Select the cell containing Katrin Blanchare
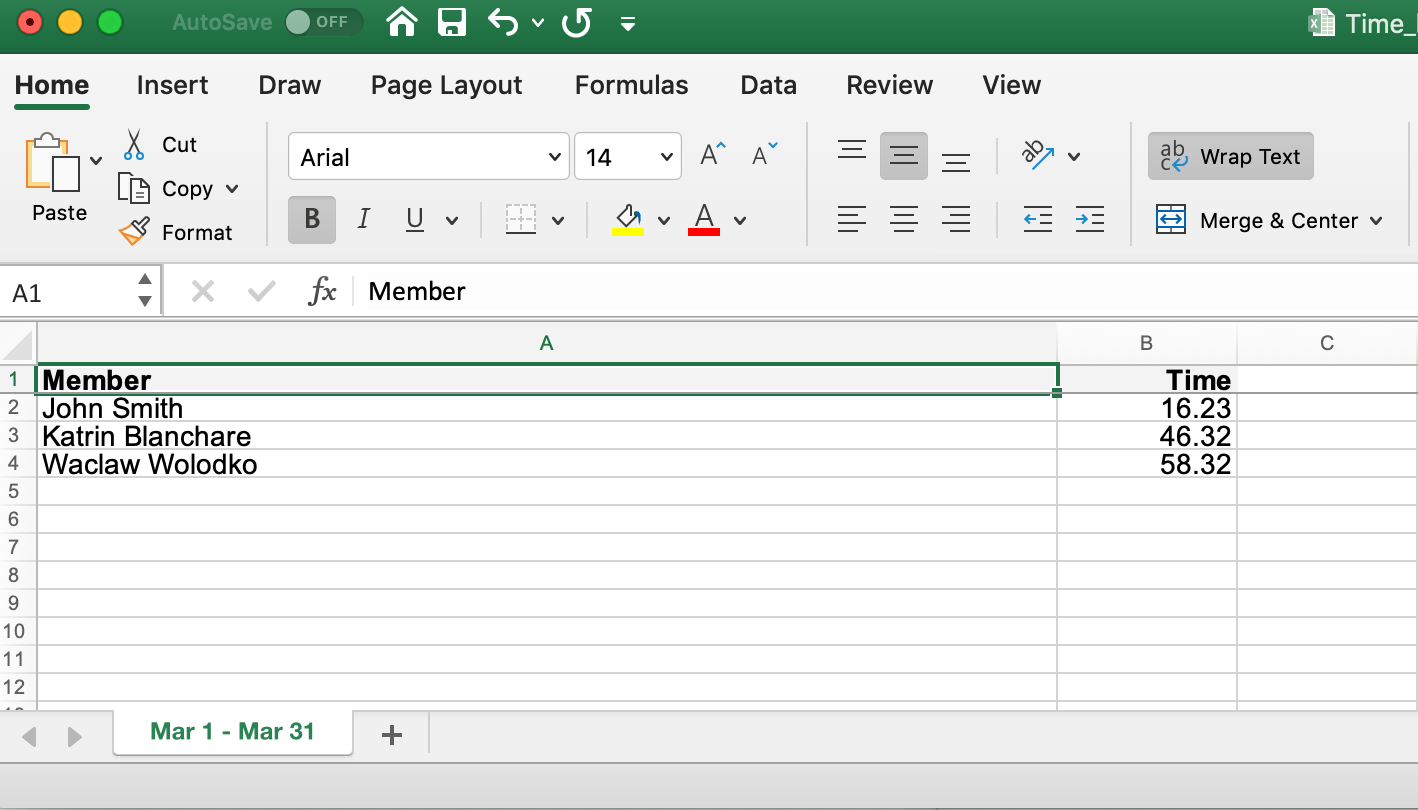The height and width of the screenshot is (810, 1418). coord(546,436)
